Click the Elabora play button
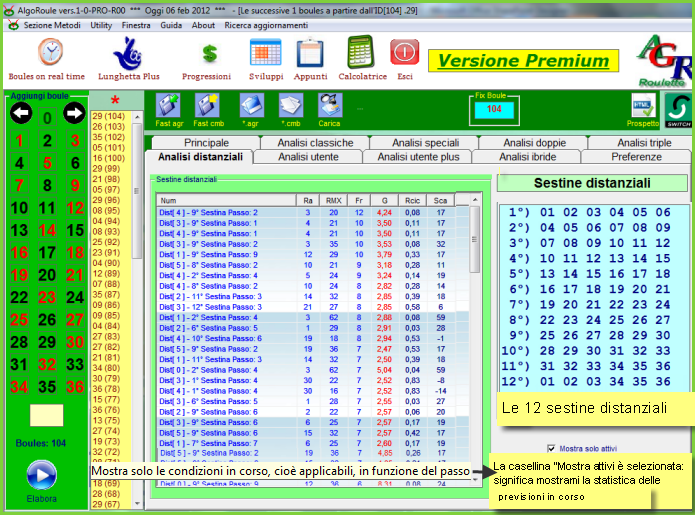Screen dimensions: 695x515 point(41,475)
